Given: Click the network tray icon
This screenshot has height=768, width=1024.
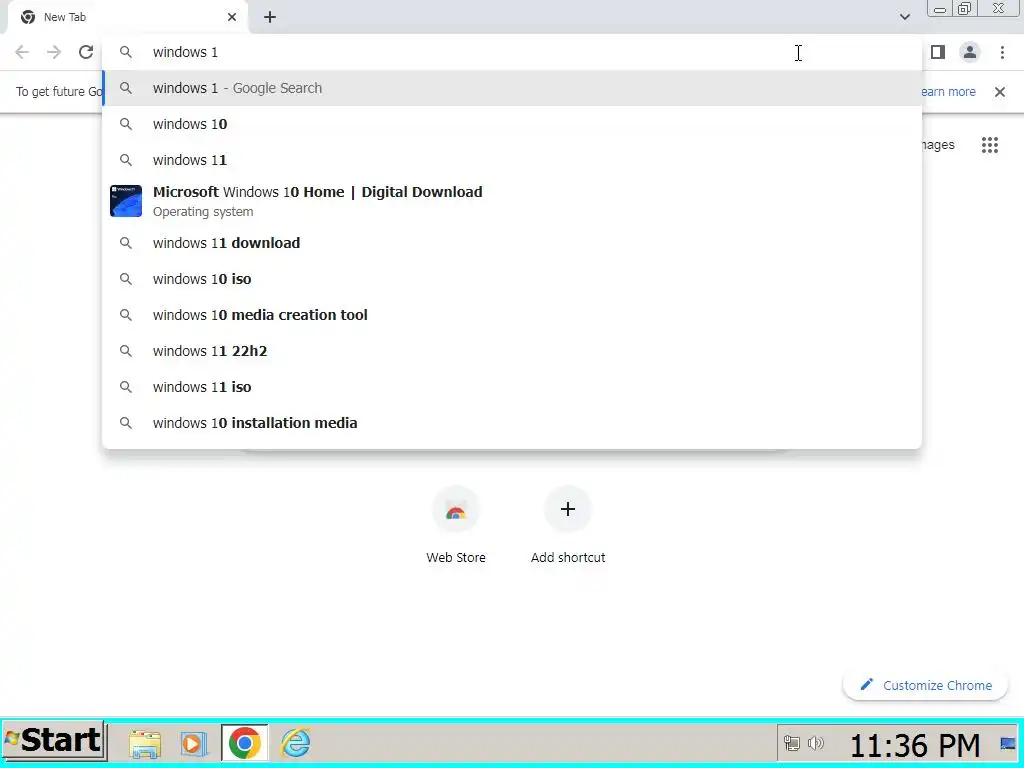Looking at the screenshot, I should click(792, 743).
